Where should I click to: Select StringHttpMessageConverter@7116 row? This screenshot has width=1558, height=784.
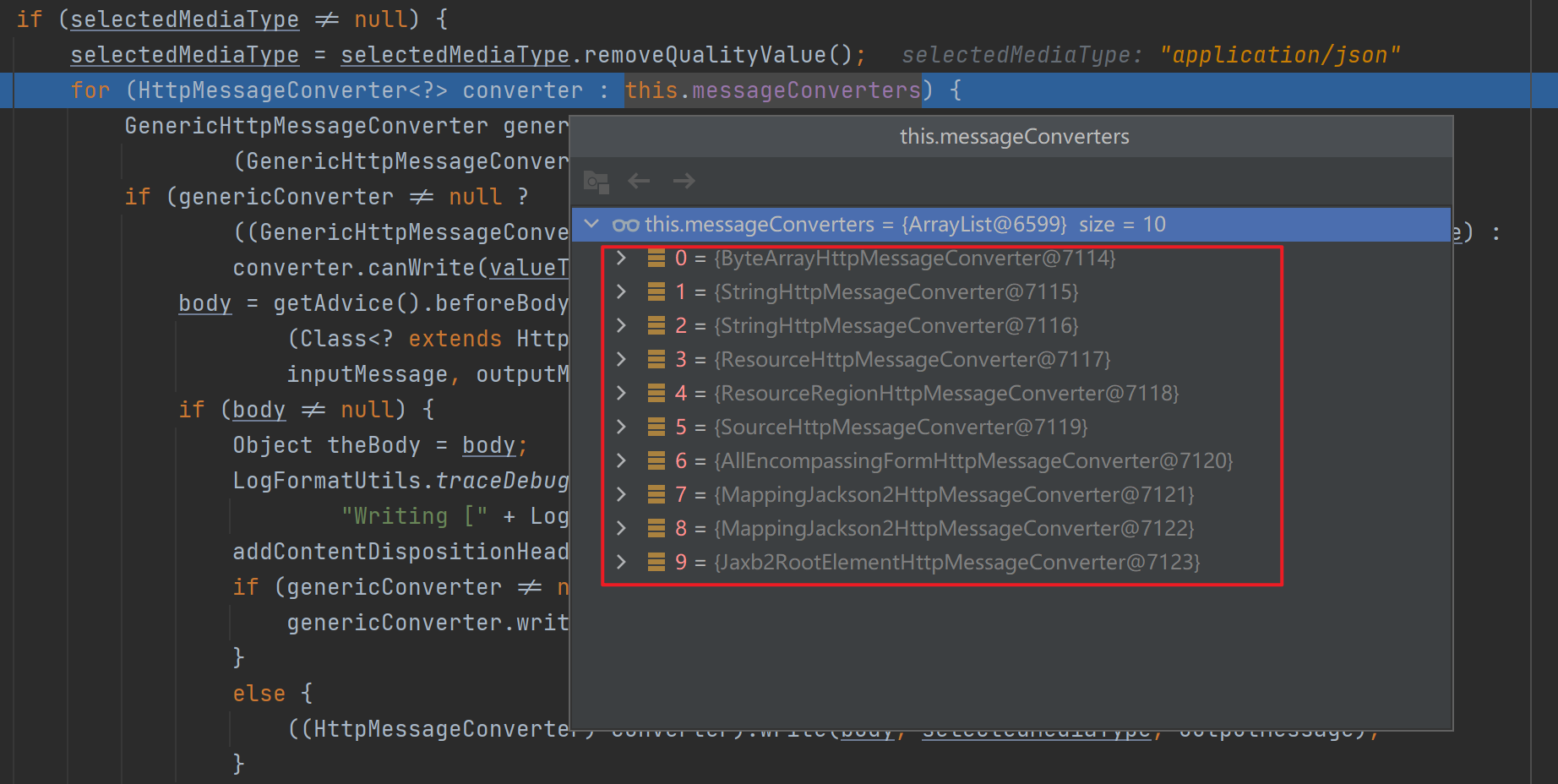click(x=896, y=326)
